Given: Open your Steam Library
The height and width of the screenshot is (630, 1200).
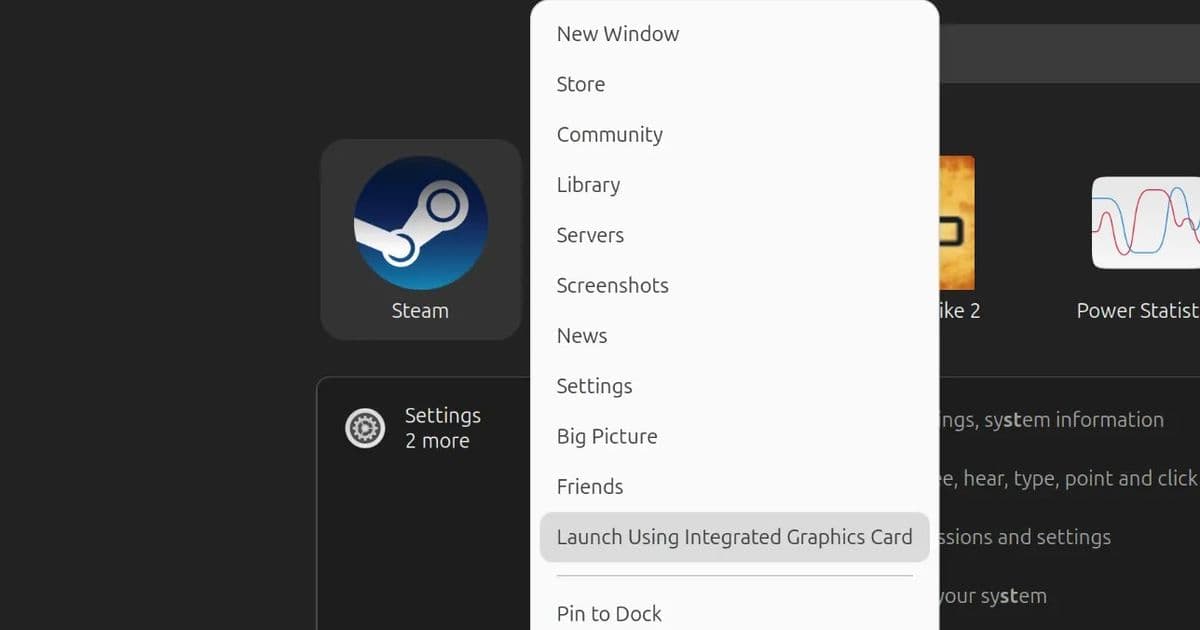Looking at the screenshot, I should [588, 184].
